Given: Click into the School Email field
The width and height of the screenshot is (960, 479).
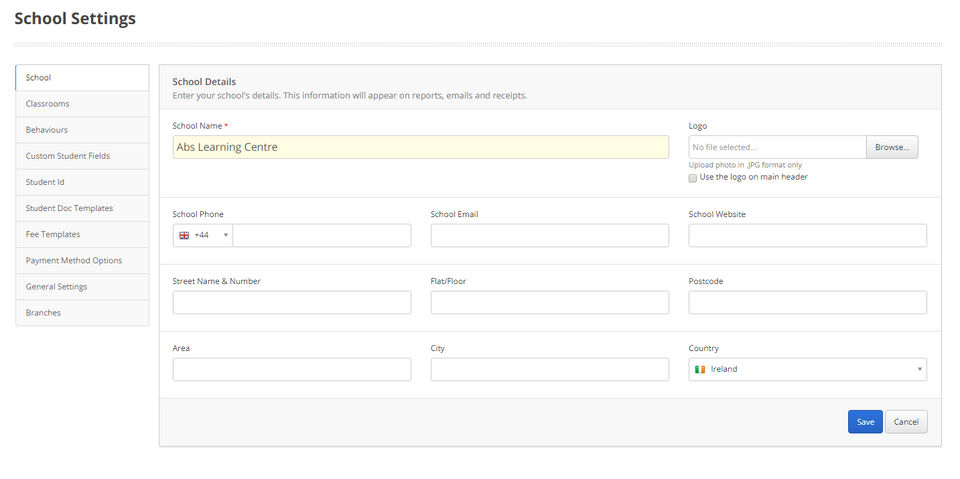Looking at the screenshot, I should click(549, 235).
